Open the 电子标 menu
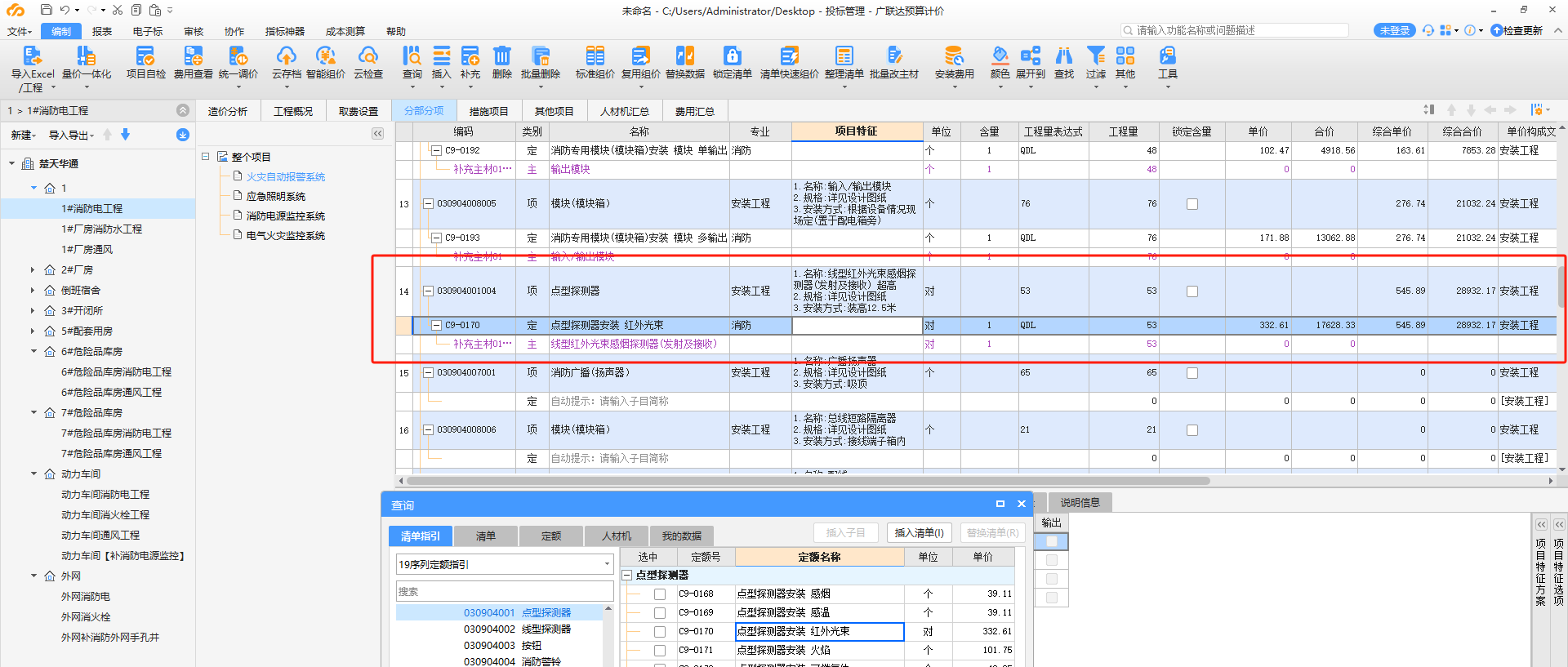The height and width of the screenshot is (667, 1568). [x=148, y=31]
